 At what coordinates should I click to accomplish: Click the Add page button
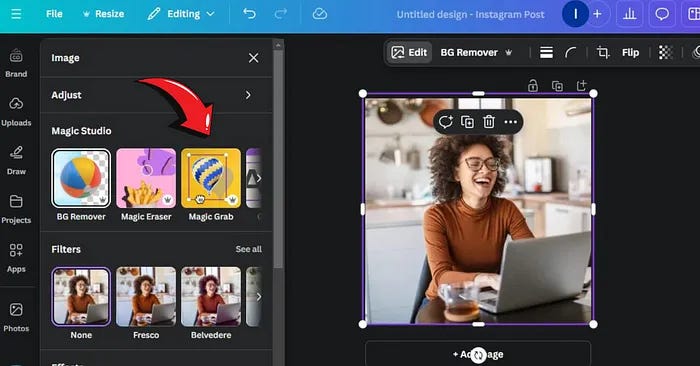point(478,354)
